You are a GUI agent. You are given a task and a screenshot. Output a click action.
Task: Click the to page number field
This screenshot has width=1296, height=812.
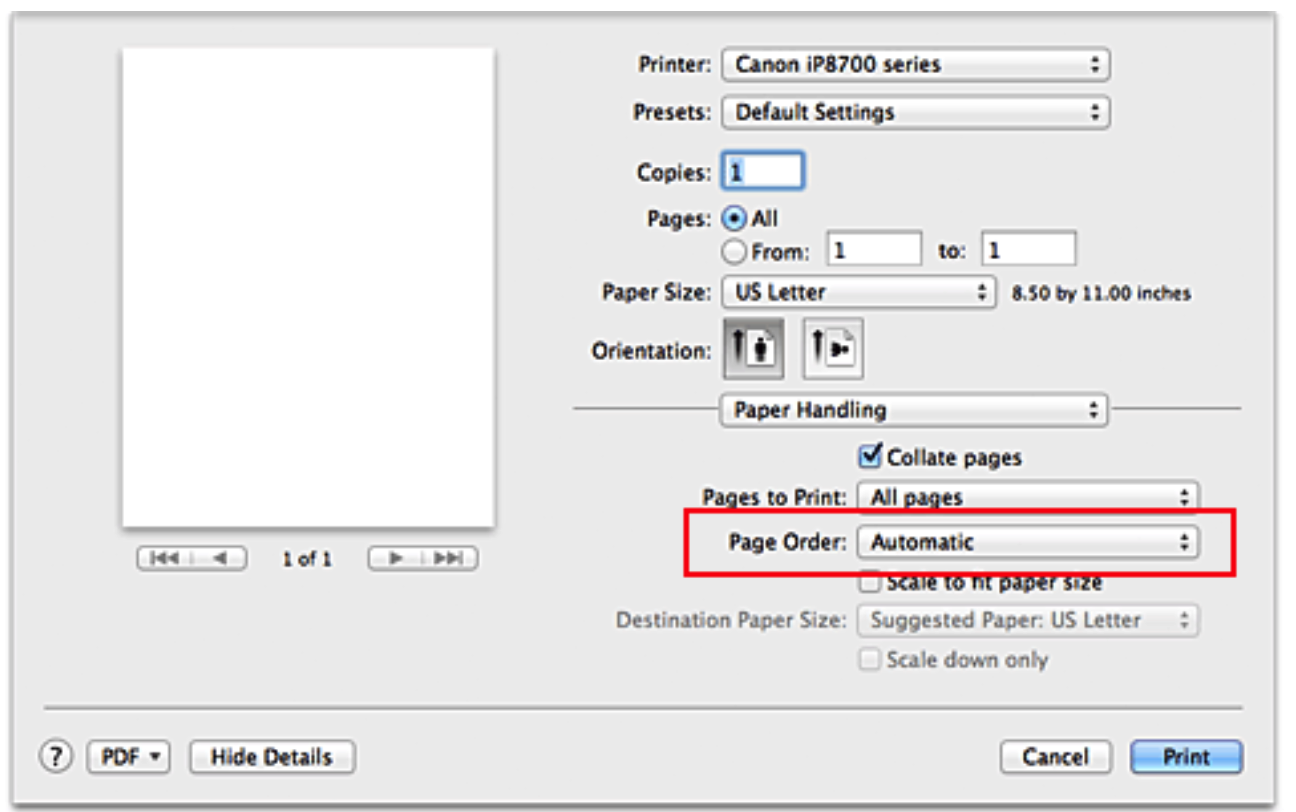pyautogui.click(x=1029, y=249)
